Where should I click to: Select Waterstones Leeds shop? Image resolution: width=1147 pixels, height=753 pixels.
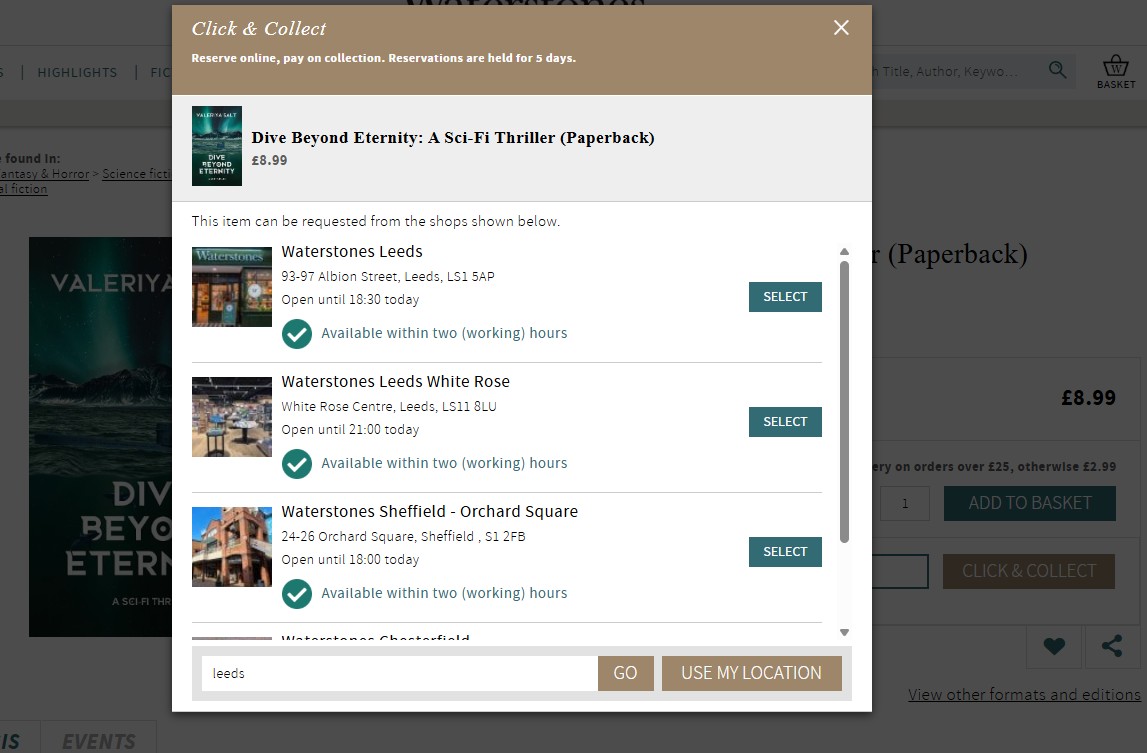click(785, 296)
